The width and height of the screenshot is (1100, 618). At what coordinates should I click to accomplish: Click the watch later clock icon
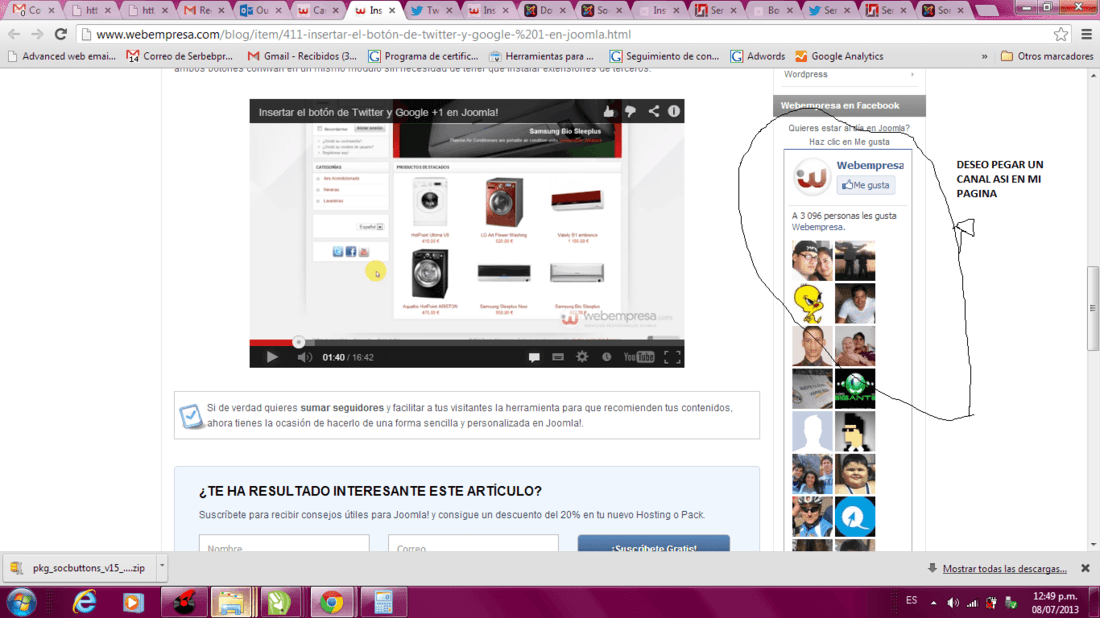coord(606,357)
